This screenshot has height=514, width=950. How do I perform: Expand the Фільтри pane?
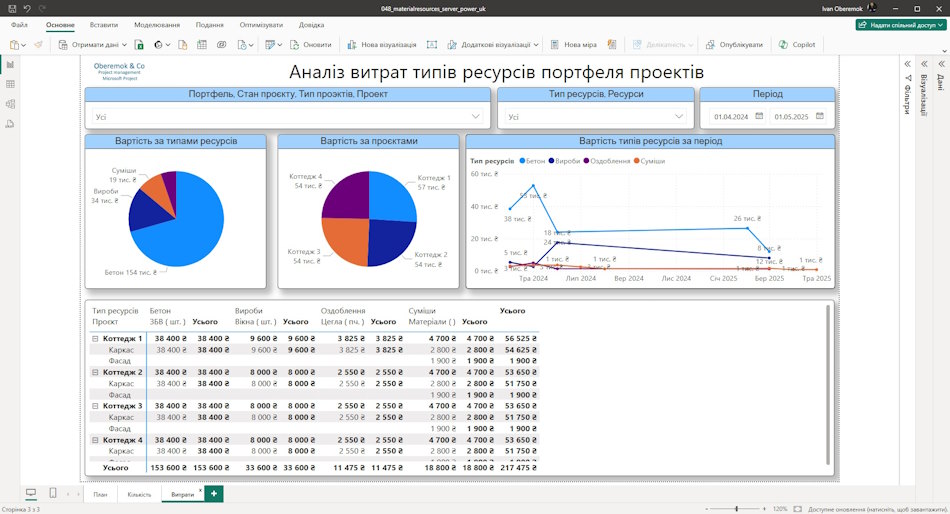coord(908,64)
